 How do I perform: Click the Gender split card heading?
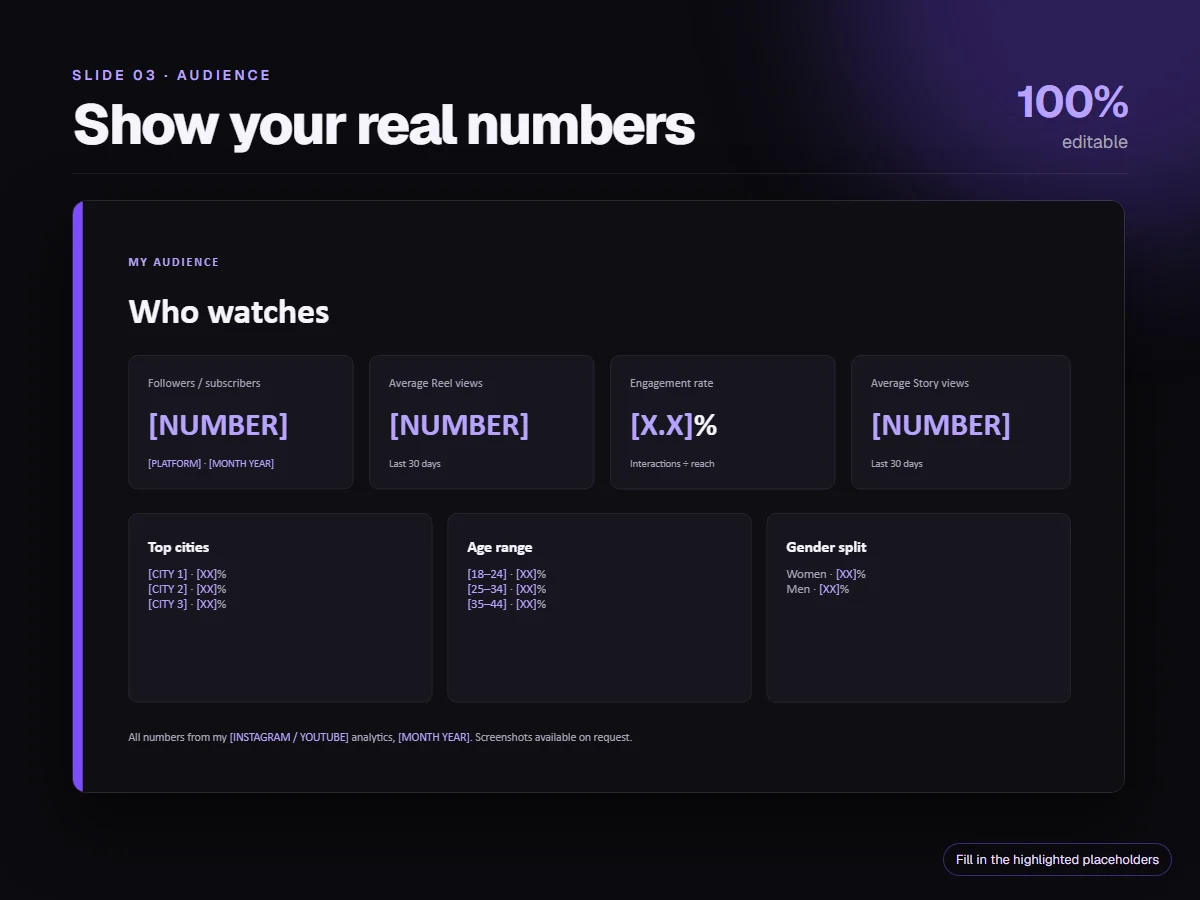(x=826, y=547)
